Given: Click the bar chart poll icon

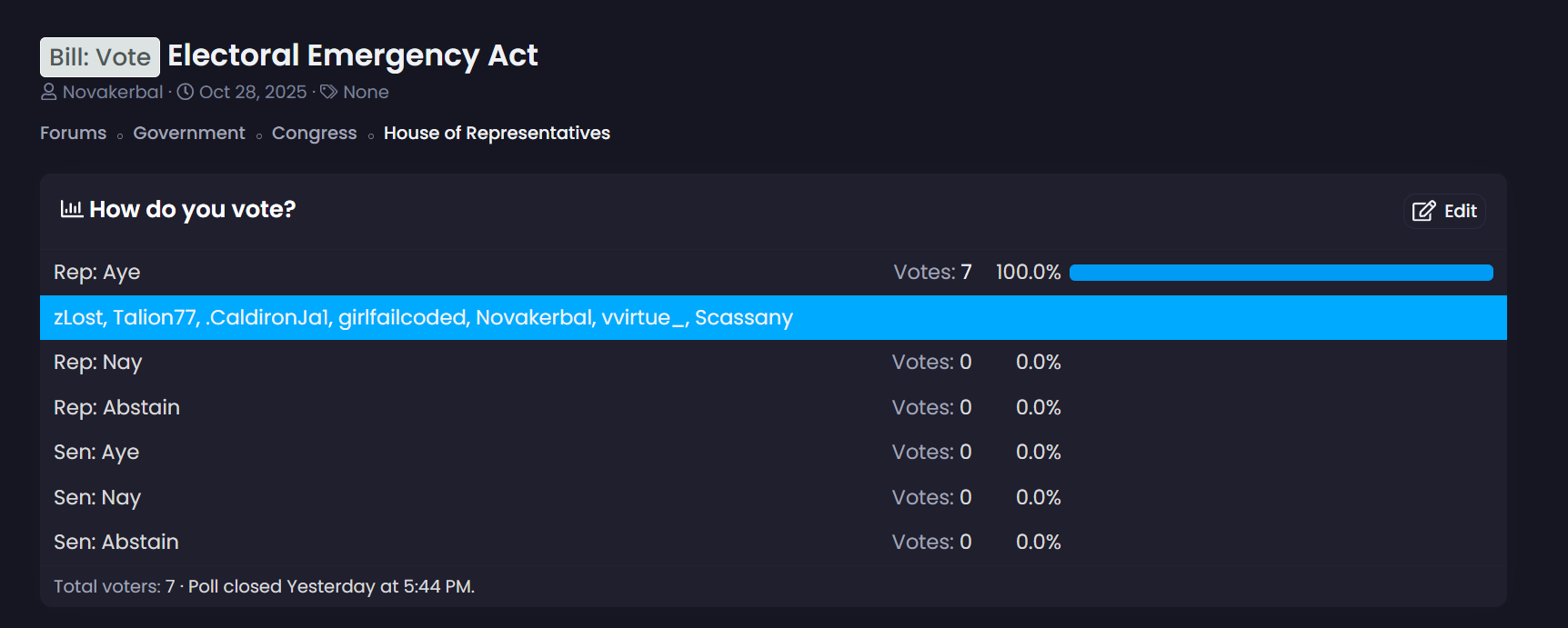Looking at the screenshot, I should (72, 209).
